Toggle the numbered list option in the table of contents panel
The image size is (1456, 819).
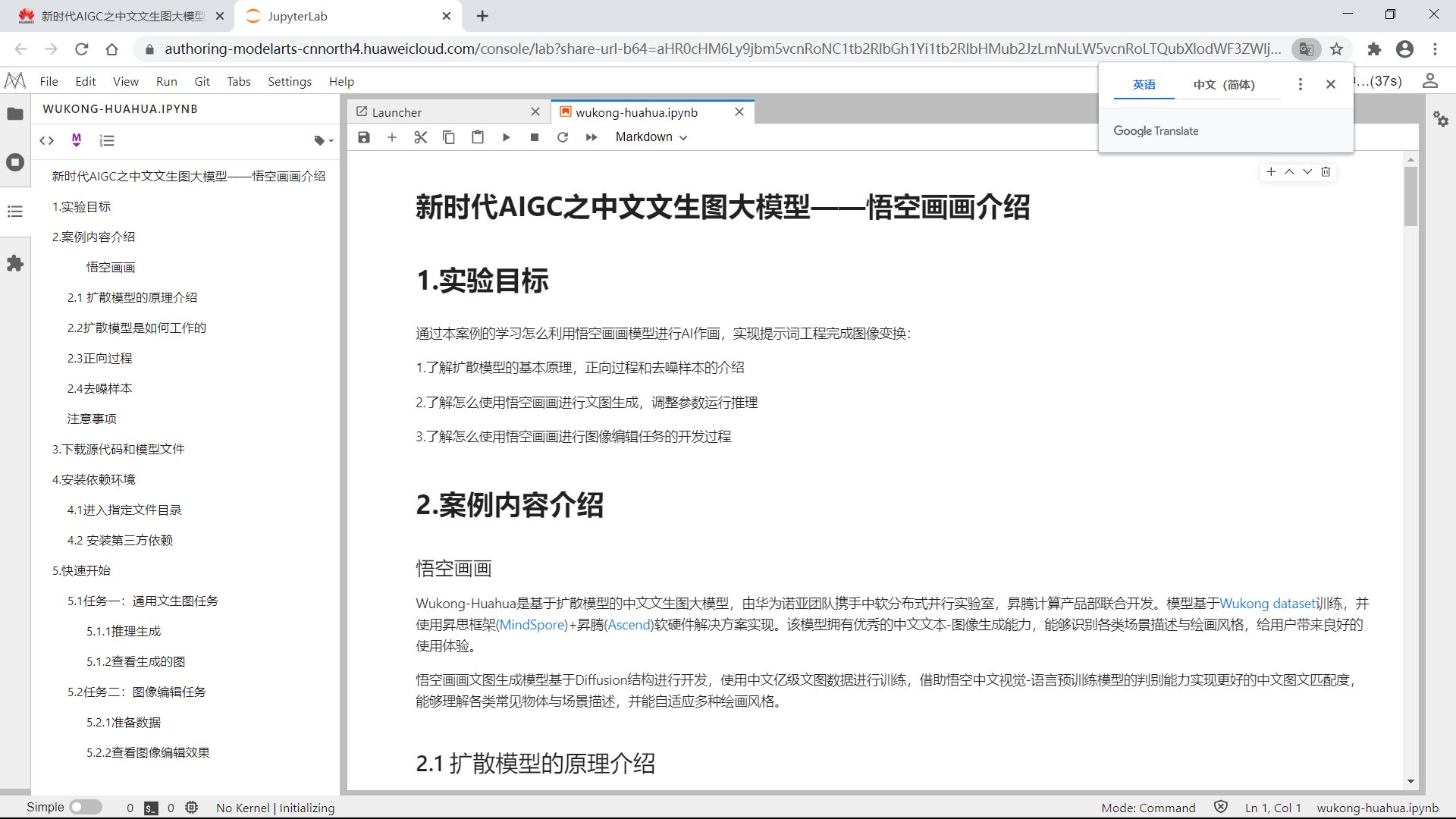[107, 140]
